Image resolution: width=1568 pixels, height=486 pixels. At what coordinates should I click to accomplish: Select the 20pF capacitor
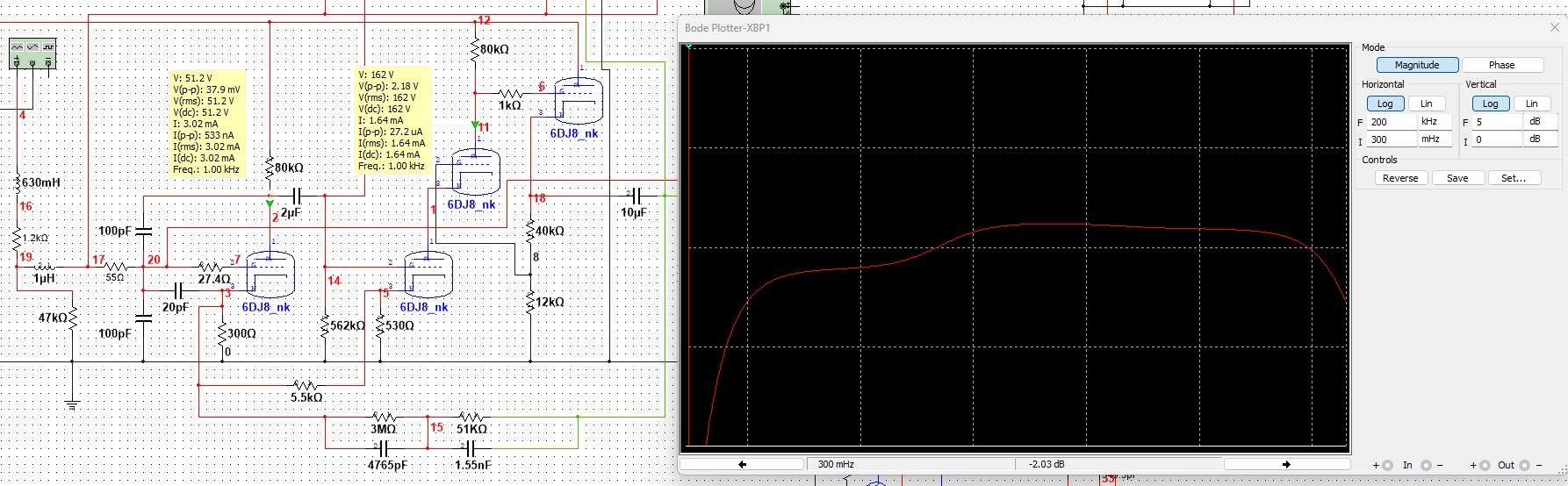(x=178, y=290)
